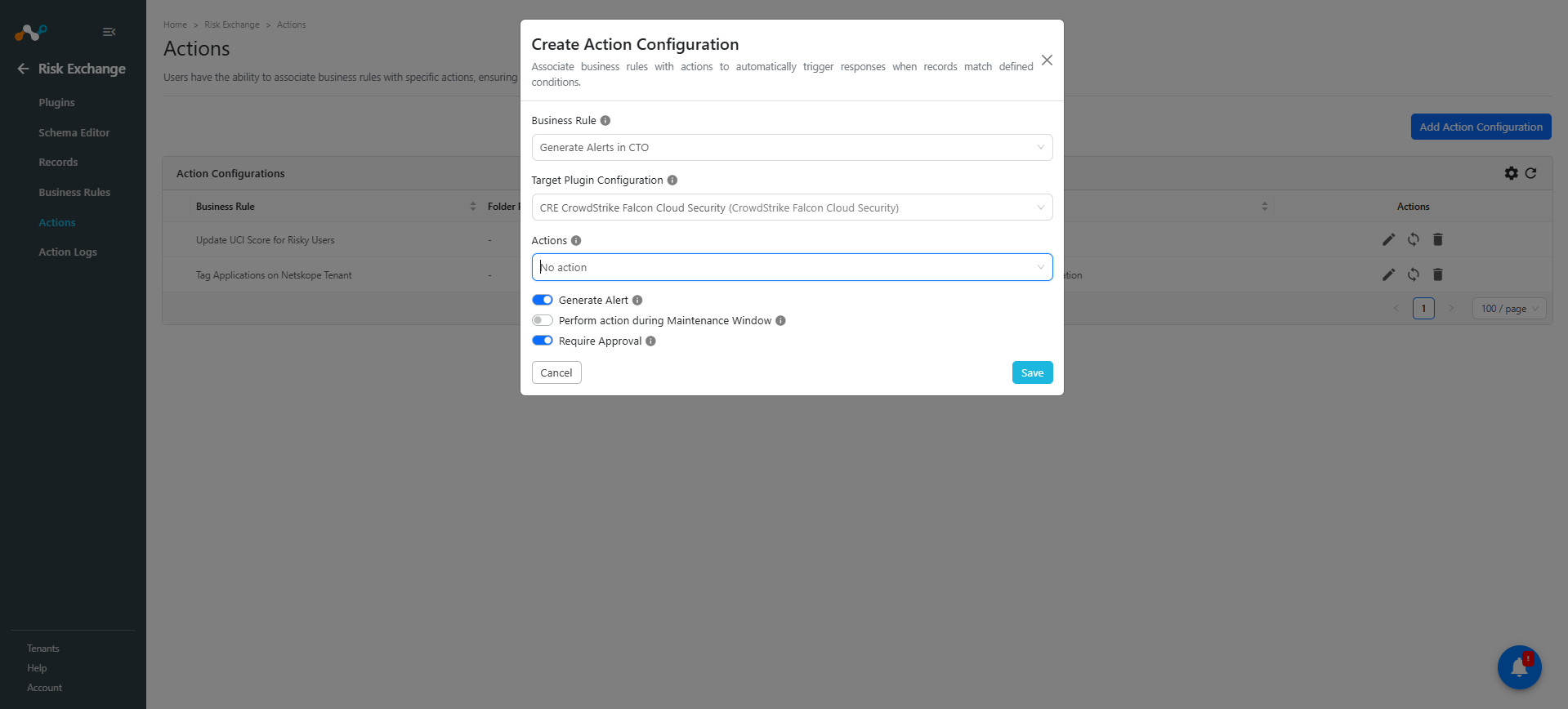Delete the Tag Applications on Netskope Tenant row
1568x709 pixels.
1438,274
